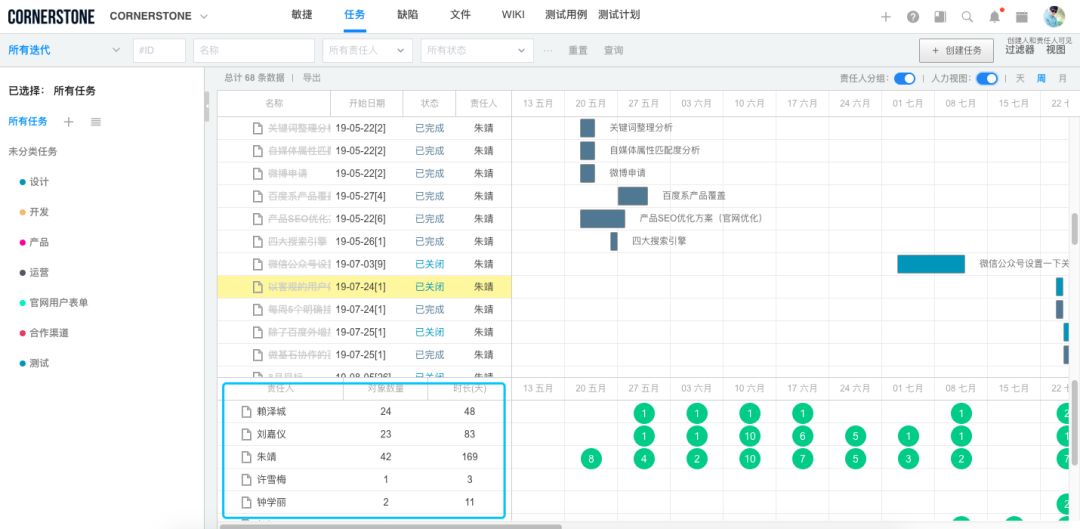Screen dimensions: 1080x529
Task: Toggle the 人力视图 switch
Action: [x=986, y=79]
